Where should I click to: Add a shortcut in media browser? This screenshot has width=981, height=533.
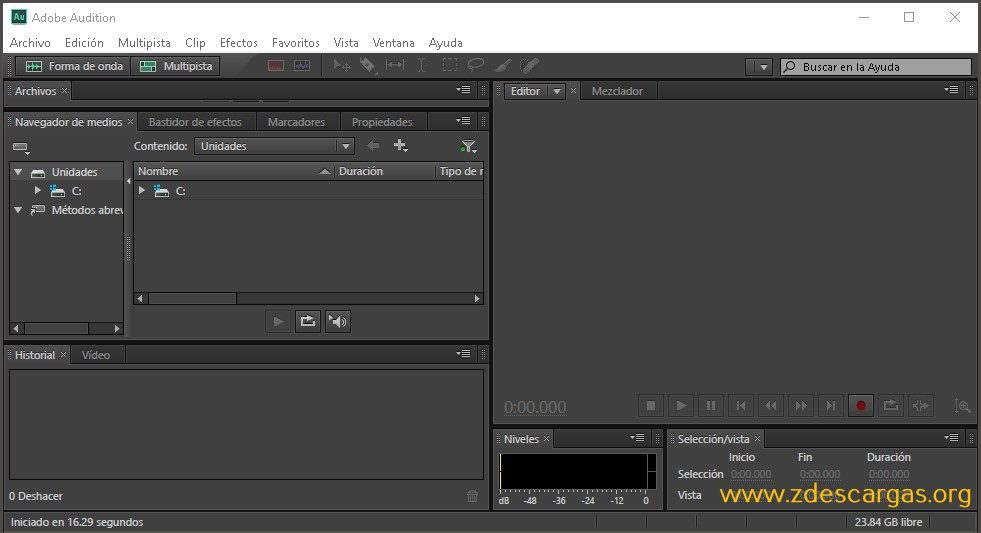coord(400,146)
